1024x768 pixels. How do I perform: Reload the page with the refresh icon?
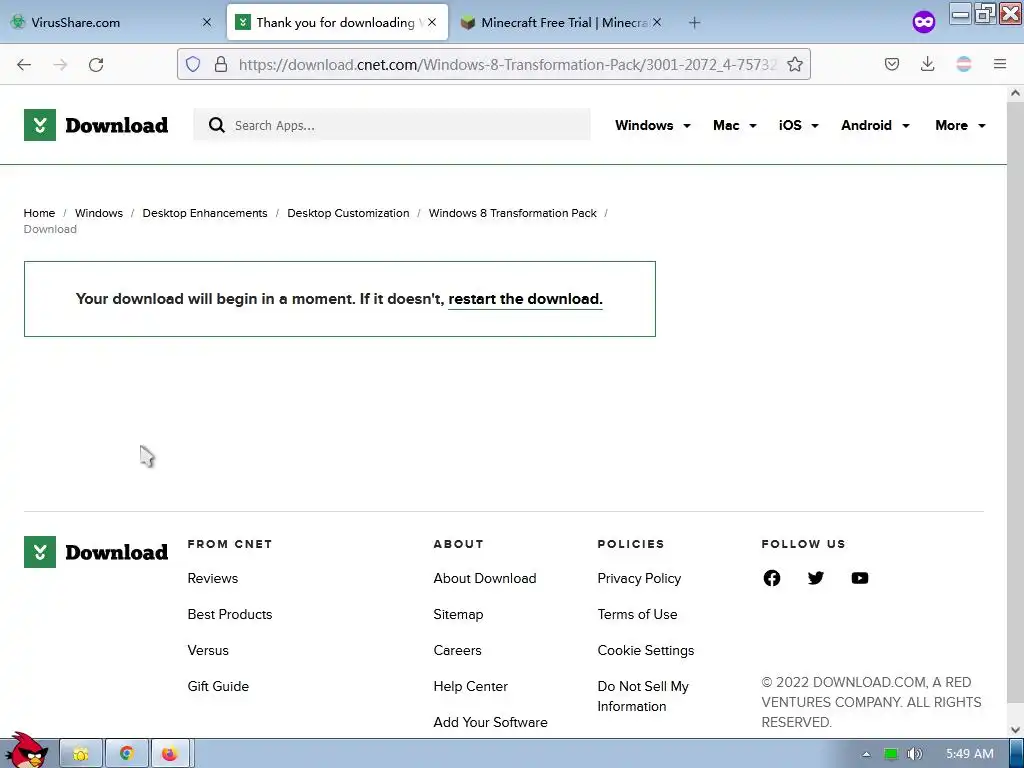pos(96,65)
